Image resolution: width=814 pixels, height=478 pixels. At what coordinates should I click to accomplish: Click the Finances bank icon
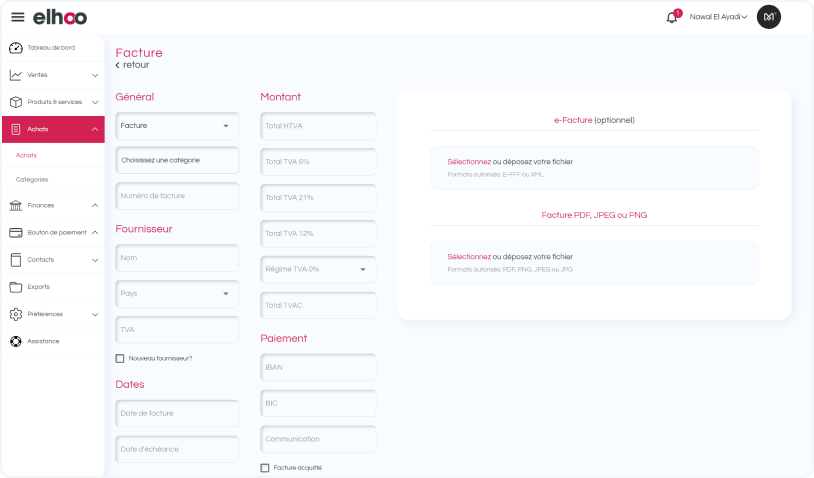click(x=16, y=205)
